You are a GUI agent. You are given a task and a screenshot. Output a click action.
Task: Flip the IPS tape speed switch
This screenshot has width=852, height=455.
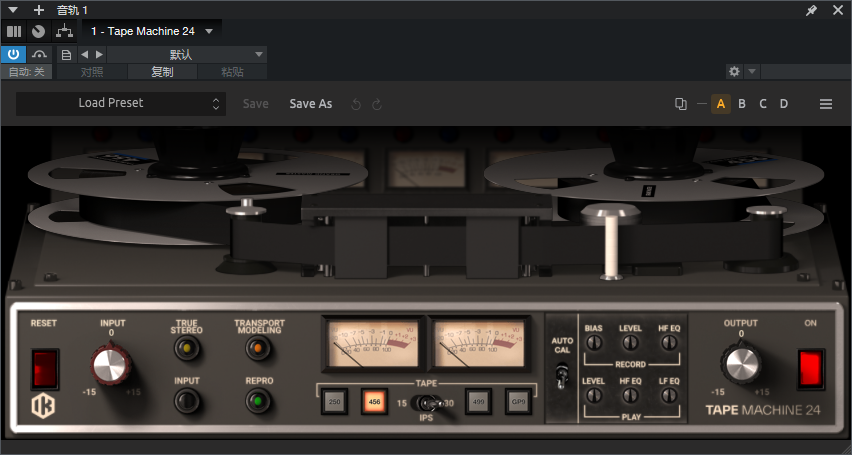point(427,404)
